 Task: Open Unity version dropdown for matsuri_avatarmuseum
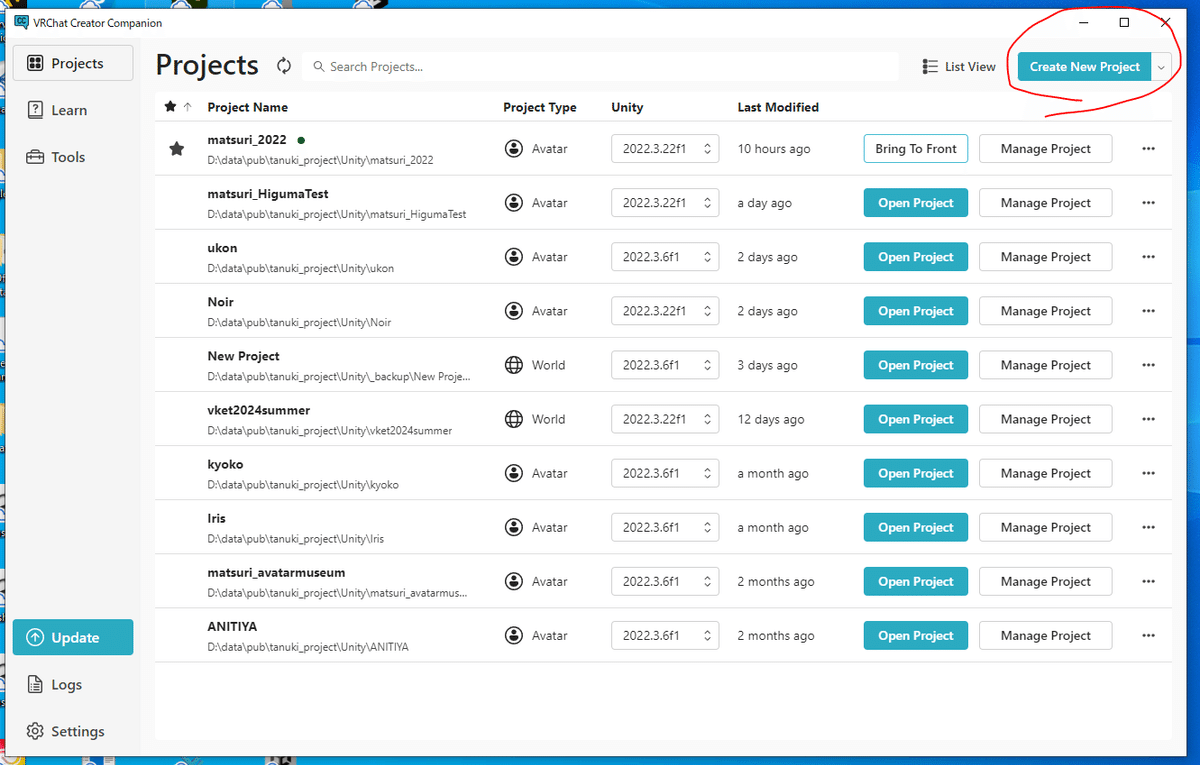tap(665, 581)
